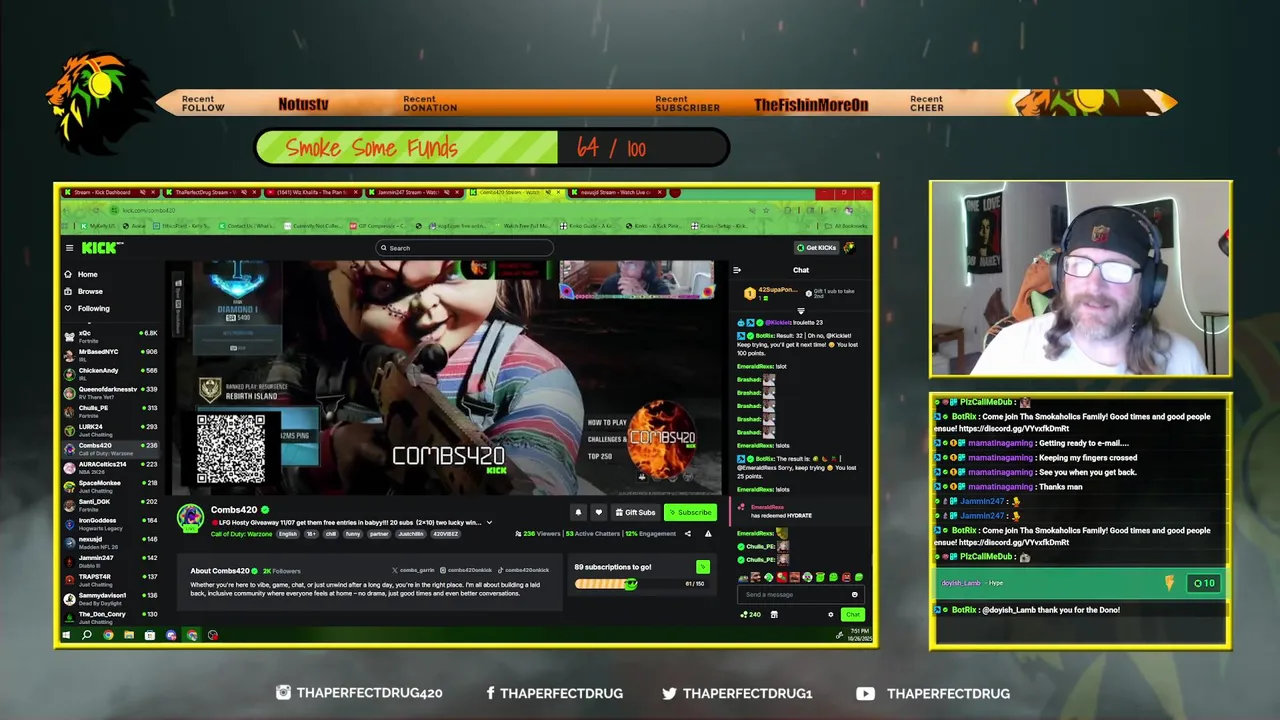Click the Gift Subs button
The height and width of the screenshot is (720, 1280).
point(636,512)
